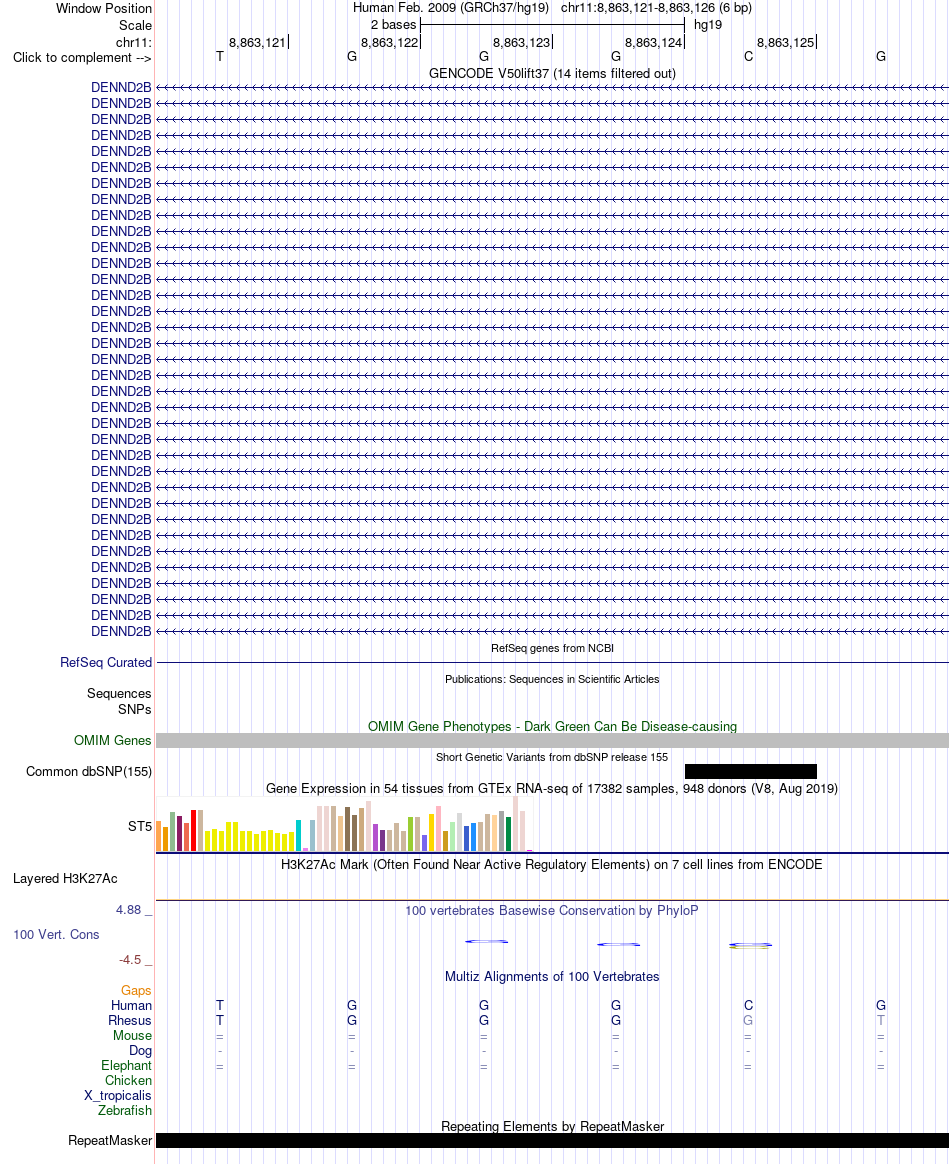Click the colored GTEx expression bar chart
This screenshot has width=950, height=1164.
[x=344, y=824]
